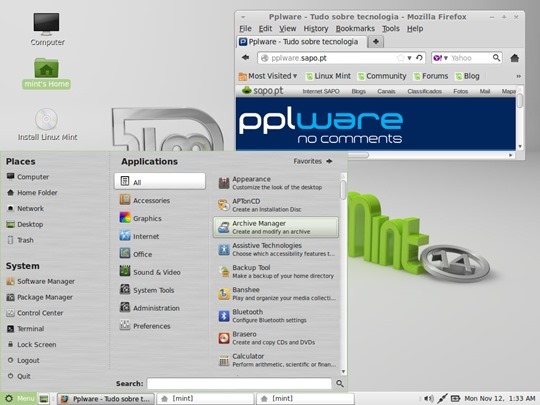Switch to Favorites view in menu

click(313, 161)
